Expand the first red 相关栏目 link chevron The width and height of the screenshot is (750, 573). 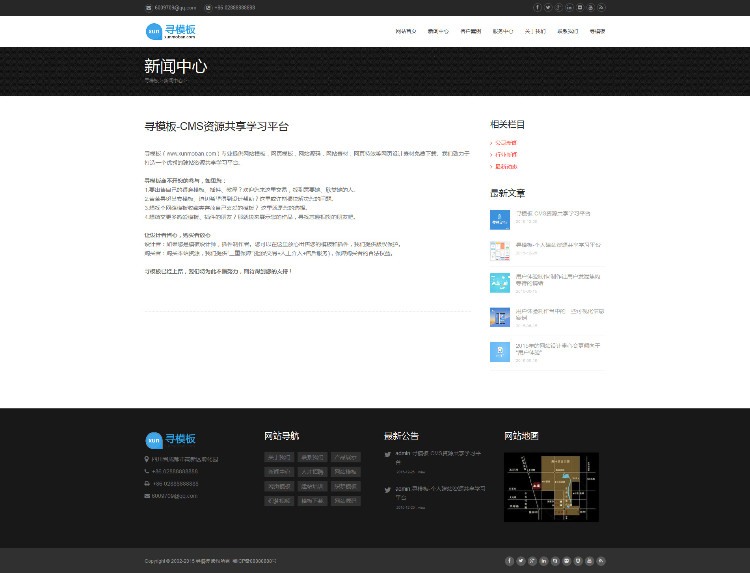[x=491, y=143]
